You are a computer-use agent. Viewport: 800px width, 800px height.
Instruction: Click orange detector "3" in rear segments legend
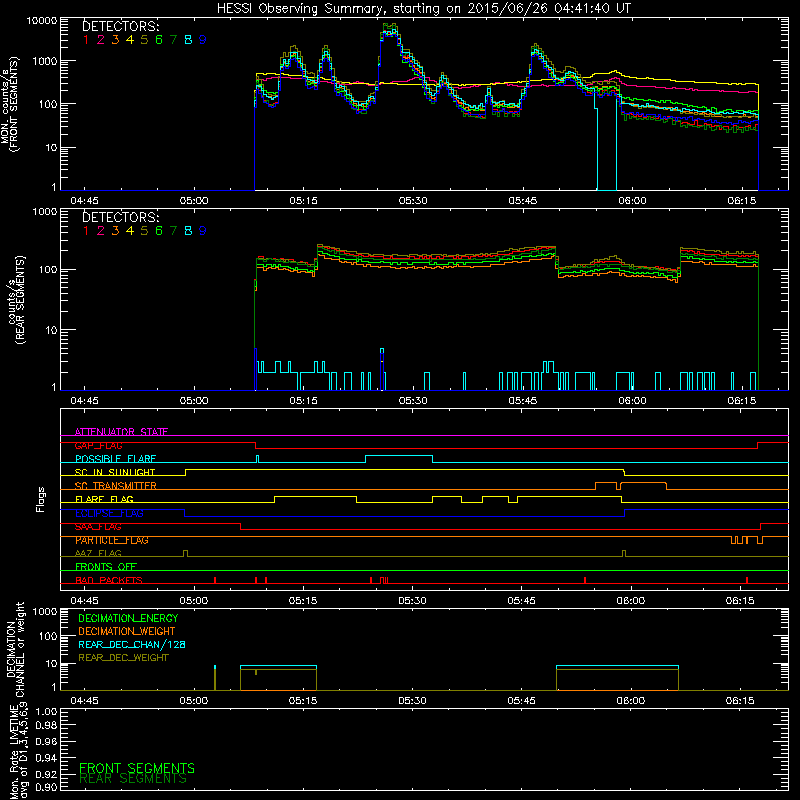point(115,231)
